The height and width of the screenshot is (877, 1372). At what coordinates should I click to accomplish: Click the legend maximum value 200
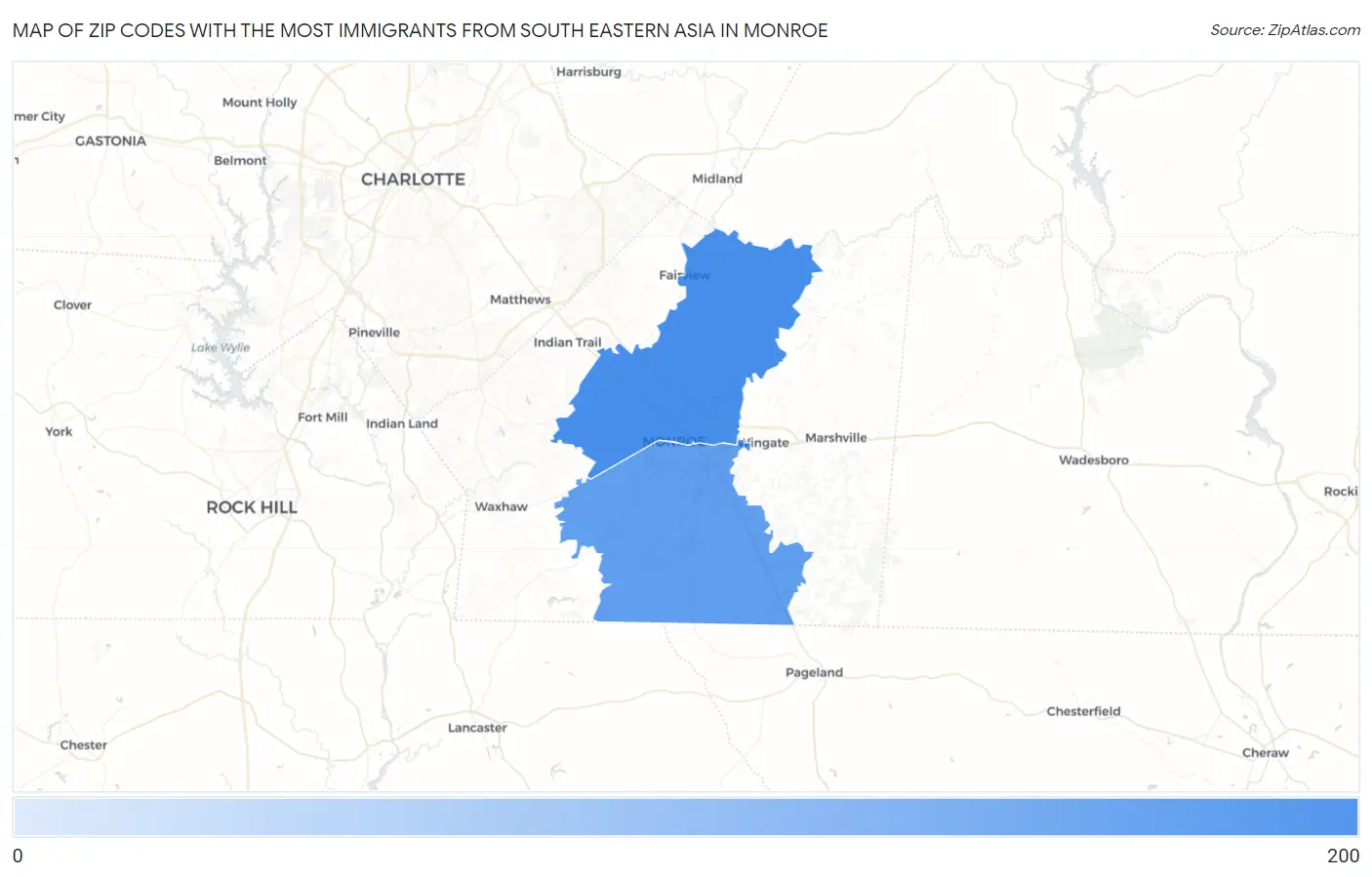(1343, 856)
